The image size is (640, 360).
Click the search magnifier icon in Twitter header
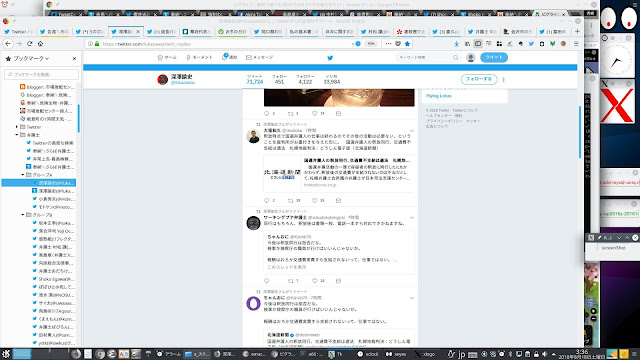pyautogui.click(x=456, y=58)
